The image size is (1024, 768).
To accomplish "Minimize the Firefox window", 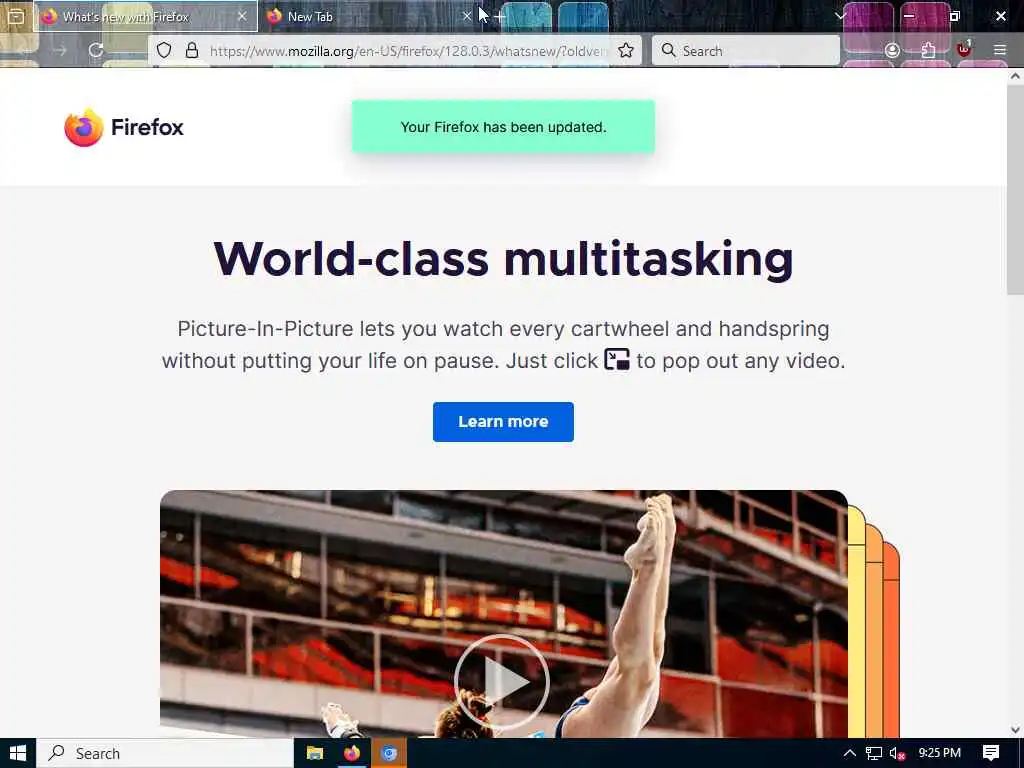I will point(908,16).
